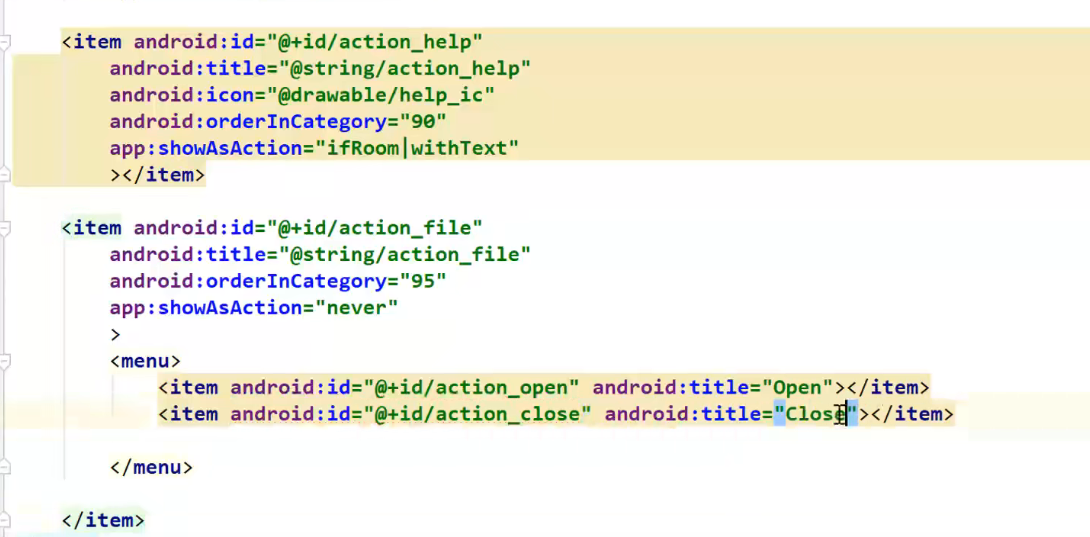Click android:title attribute on action_open line
1090x537 pixels.
[x=671, y=387]
